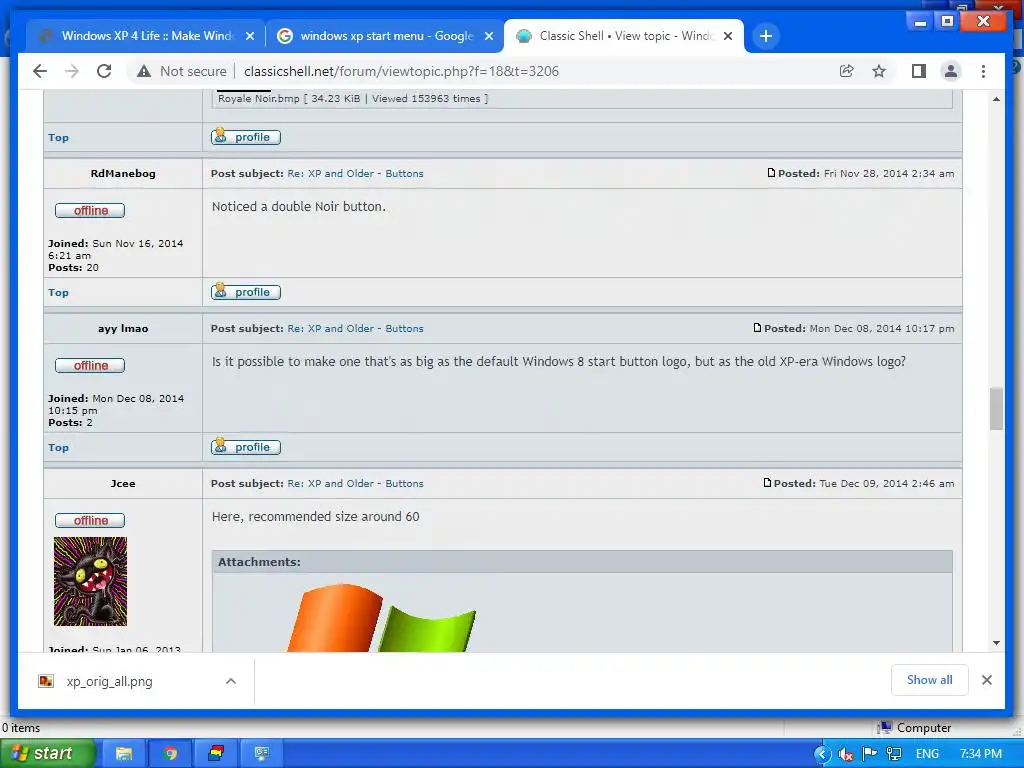1024x768 pixels.
Task: Open the attached Windows XP logo image
Action: (381, 617)
